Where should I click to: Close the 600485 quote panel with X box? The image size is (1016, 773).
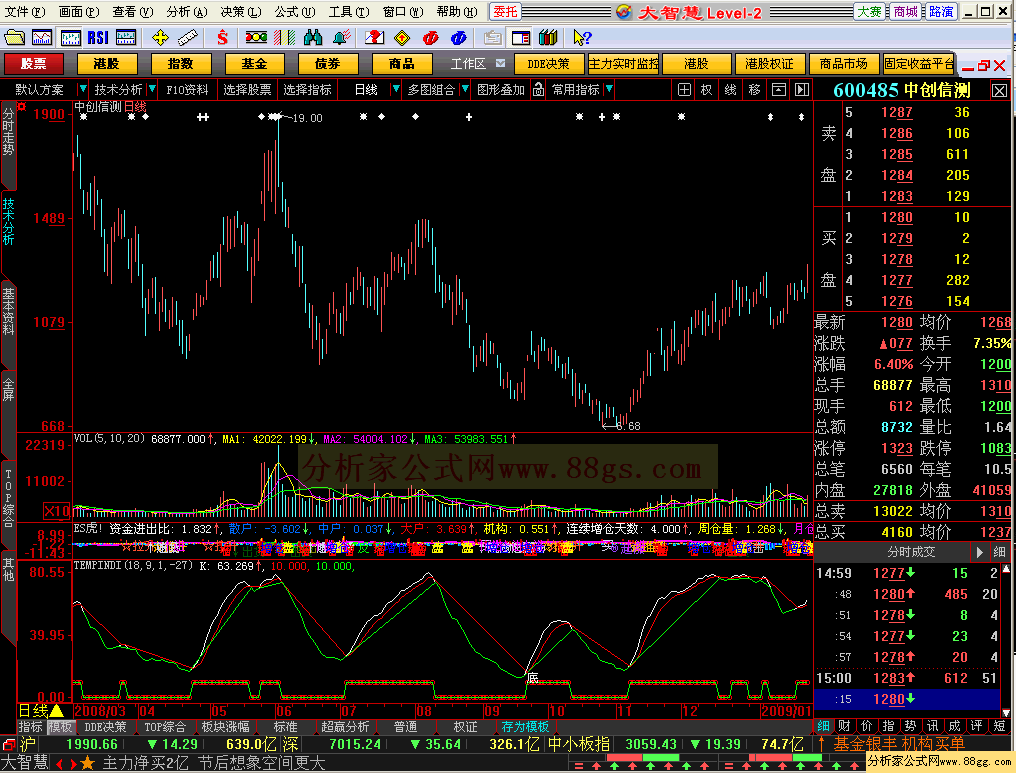tap(1000, 91)
